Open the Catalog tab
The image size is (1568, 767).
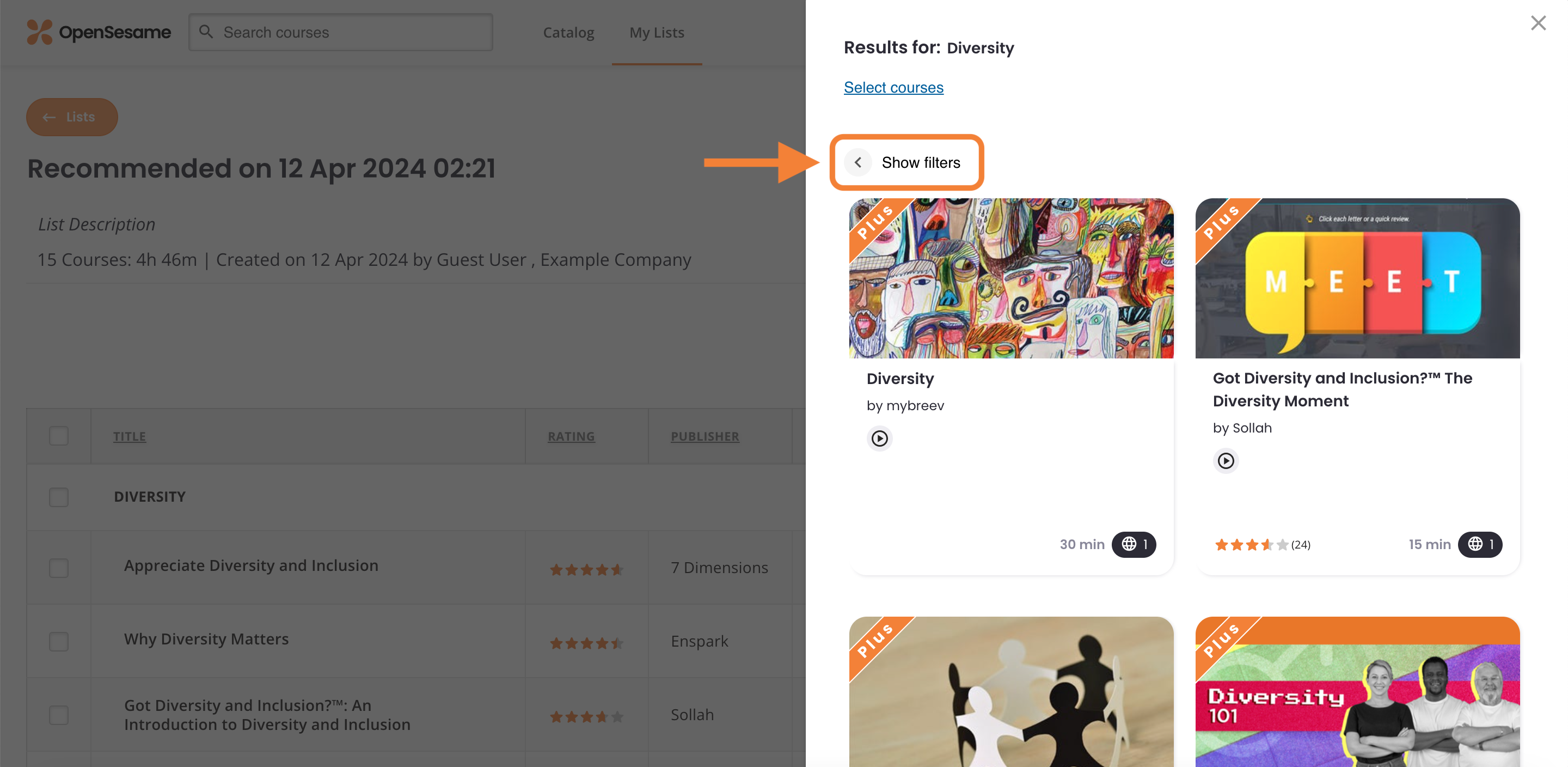coord(568,32)
